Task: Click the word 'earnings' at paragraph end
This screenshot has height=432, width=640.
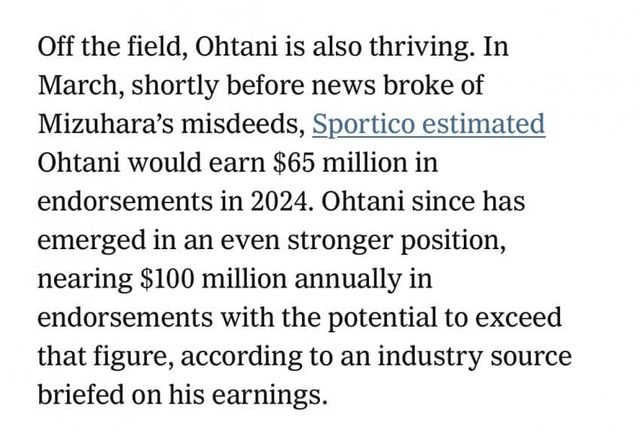Action: [x=270, y=396]
